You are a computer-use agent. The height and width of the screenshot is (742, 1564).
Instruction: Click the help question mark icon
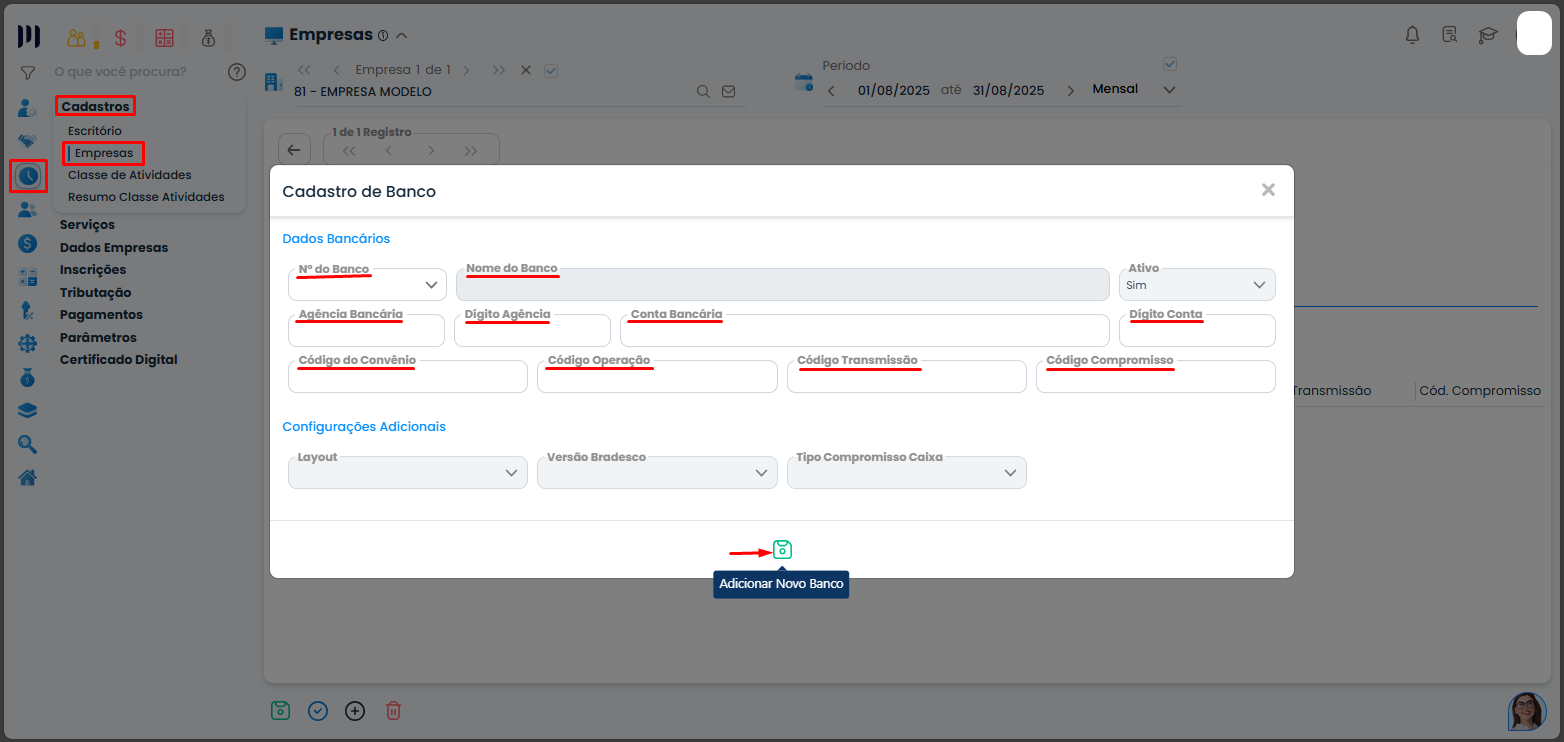[236, 72]
